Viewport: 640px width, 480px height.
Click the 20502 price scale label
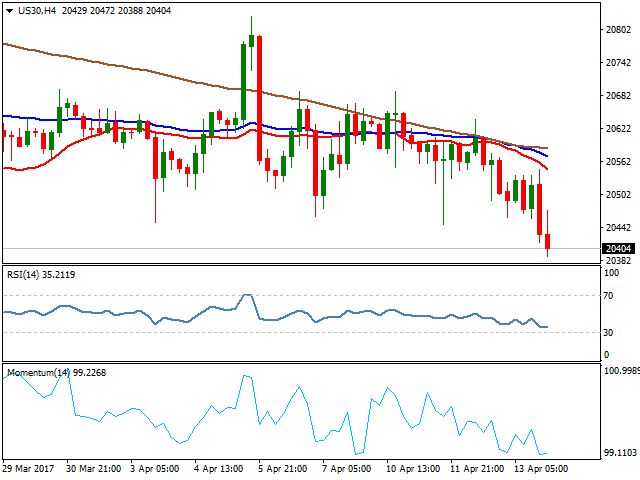point(618,195)
